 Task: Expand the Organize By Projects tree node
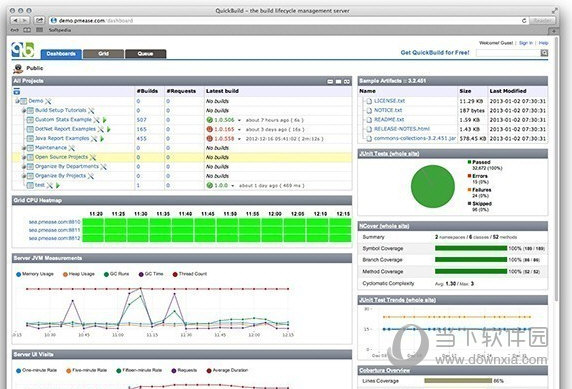click(24, 176)
